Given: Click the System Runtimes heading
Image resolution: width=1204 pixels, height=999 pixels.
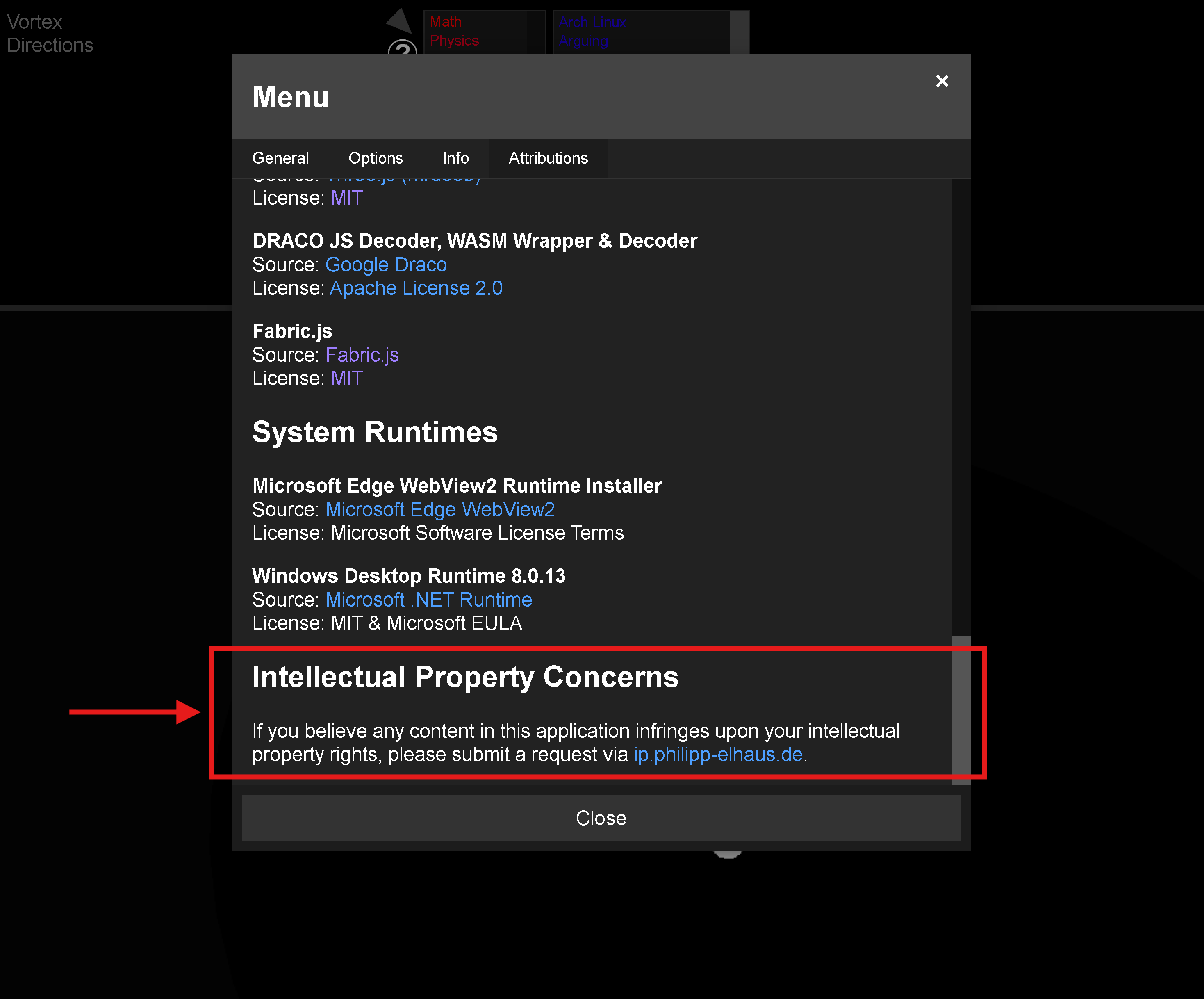Looking at the screenshot, I should tap(375, 432).
